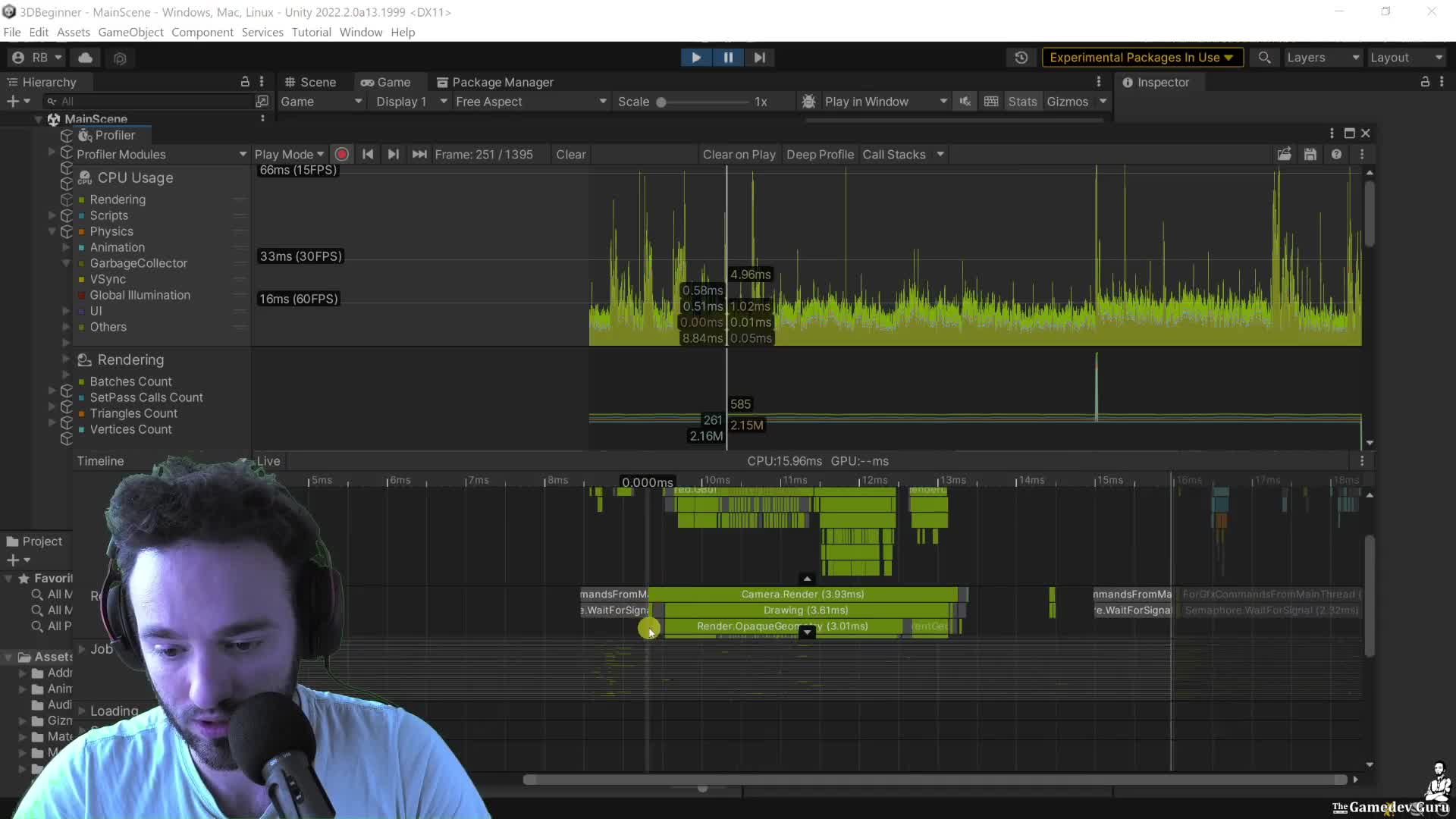The image size is (1456, 819).
Task: Click the Experimental Packages In Use warning
Action: [1142, 57]
